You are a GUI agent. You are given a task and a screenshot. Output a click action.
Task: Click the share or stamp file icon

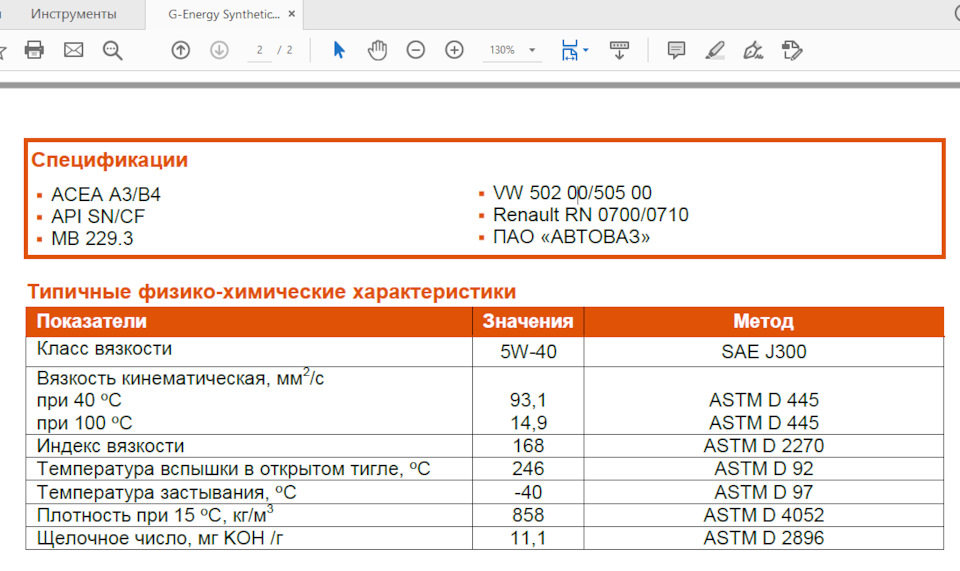[x=792, y=50]
